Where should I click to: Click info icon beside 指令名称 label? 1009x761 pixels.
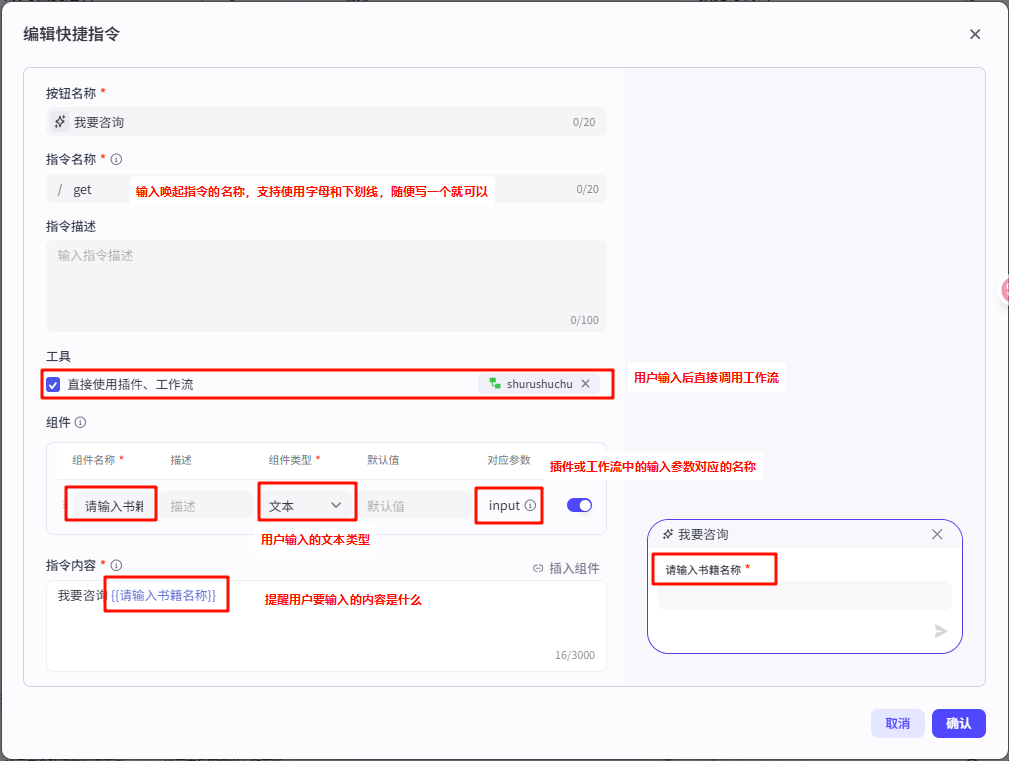117,159
